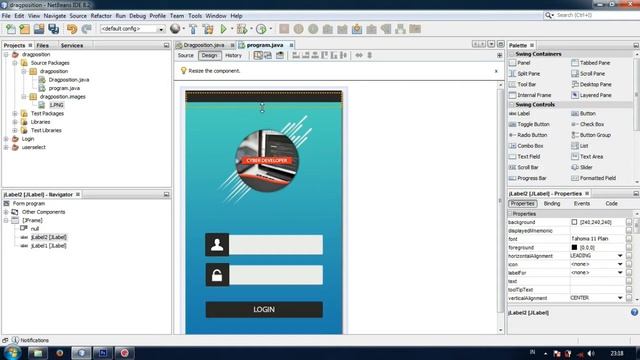Image resolution: width=640 pixels, height=360 pixels.
Task: Run the project with green play icon
Action: click(223, 29)
